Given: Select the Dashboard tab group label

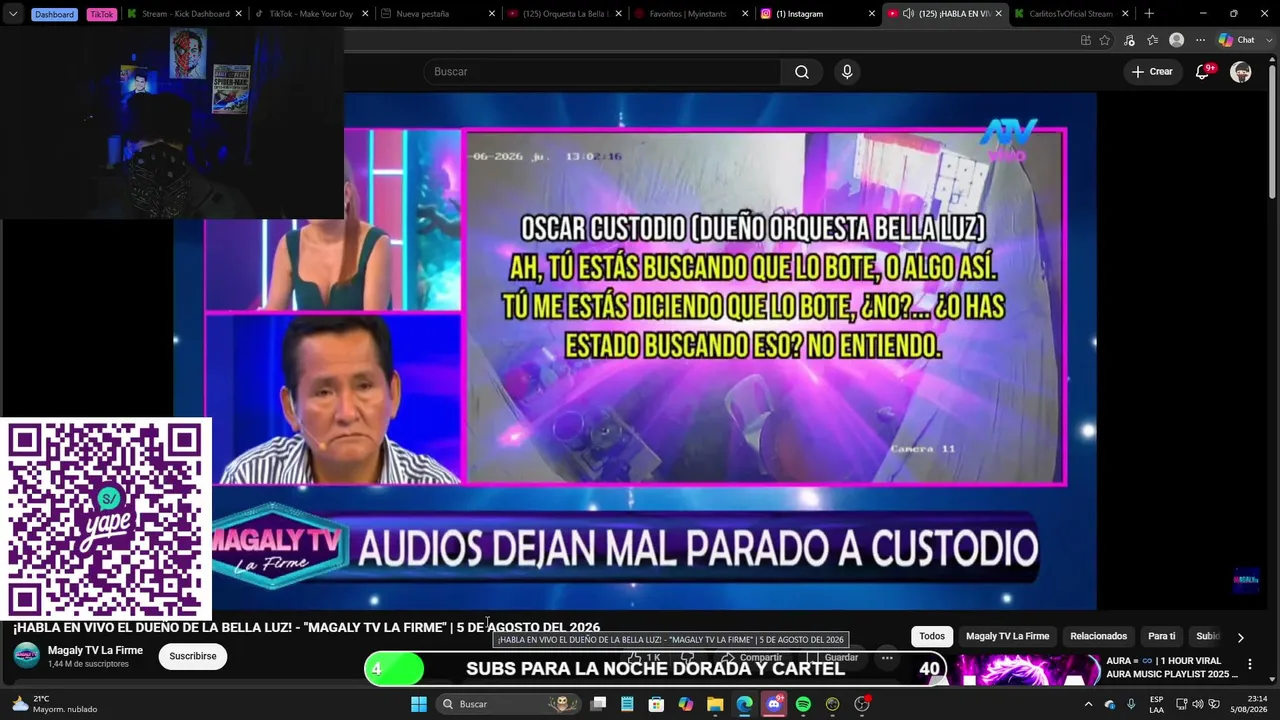Looking at the screenshot, I should pyautogui.click(x=54, y=14).
